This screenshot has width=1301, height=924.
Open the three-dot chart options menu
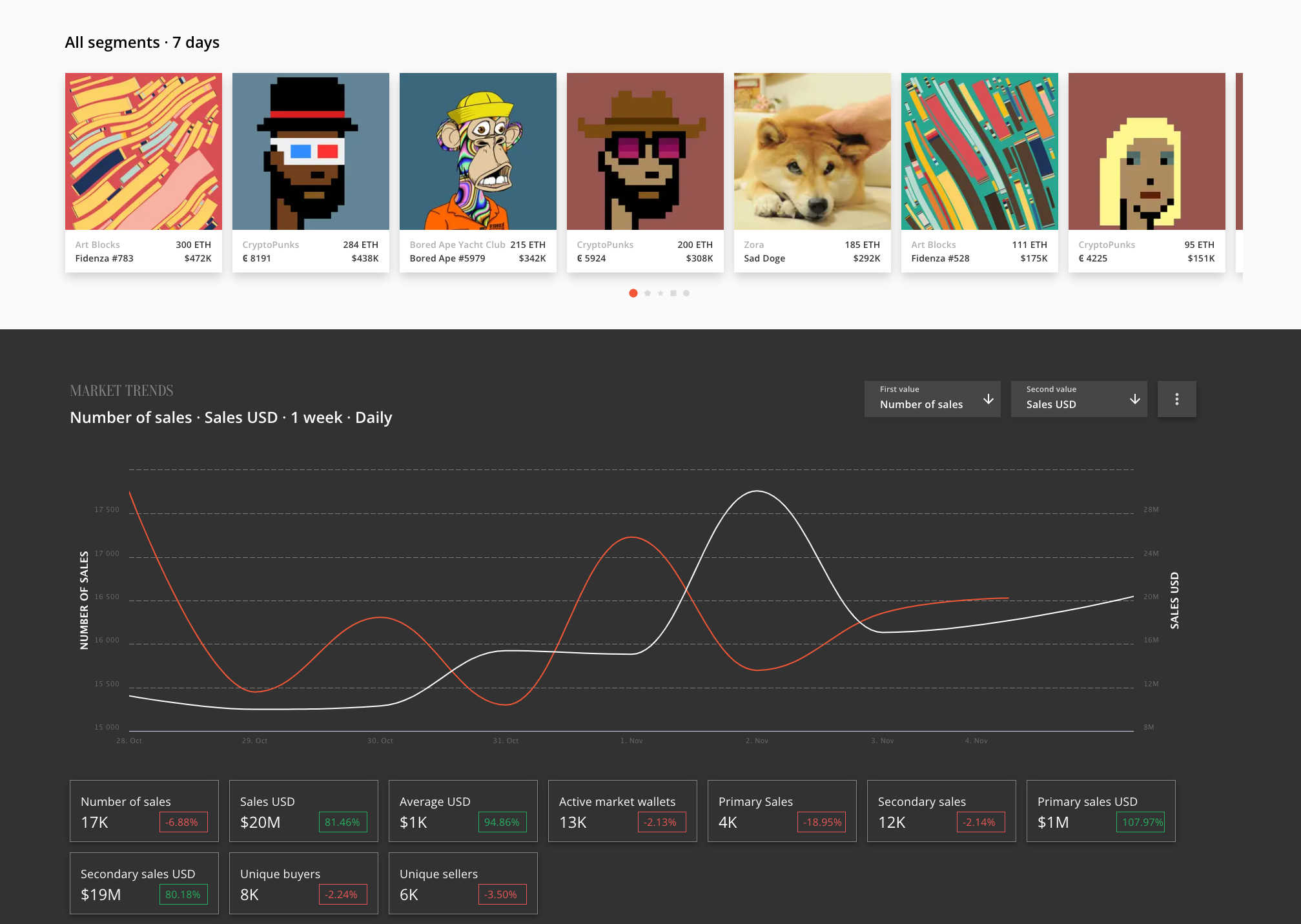point(1176,399)
